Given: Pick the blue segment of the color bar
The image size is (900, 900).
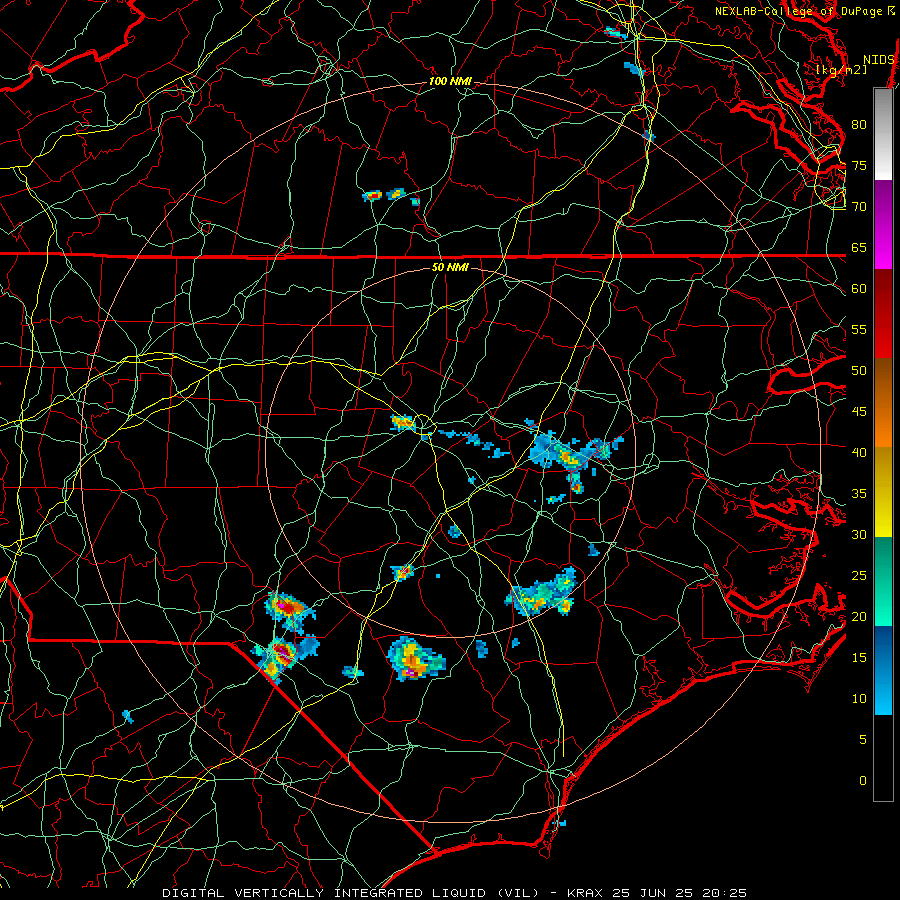Looking at the screenshot, I should tap(883, 670).
